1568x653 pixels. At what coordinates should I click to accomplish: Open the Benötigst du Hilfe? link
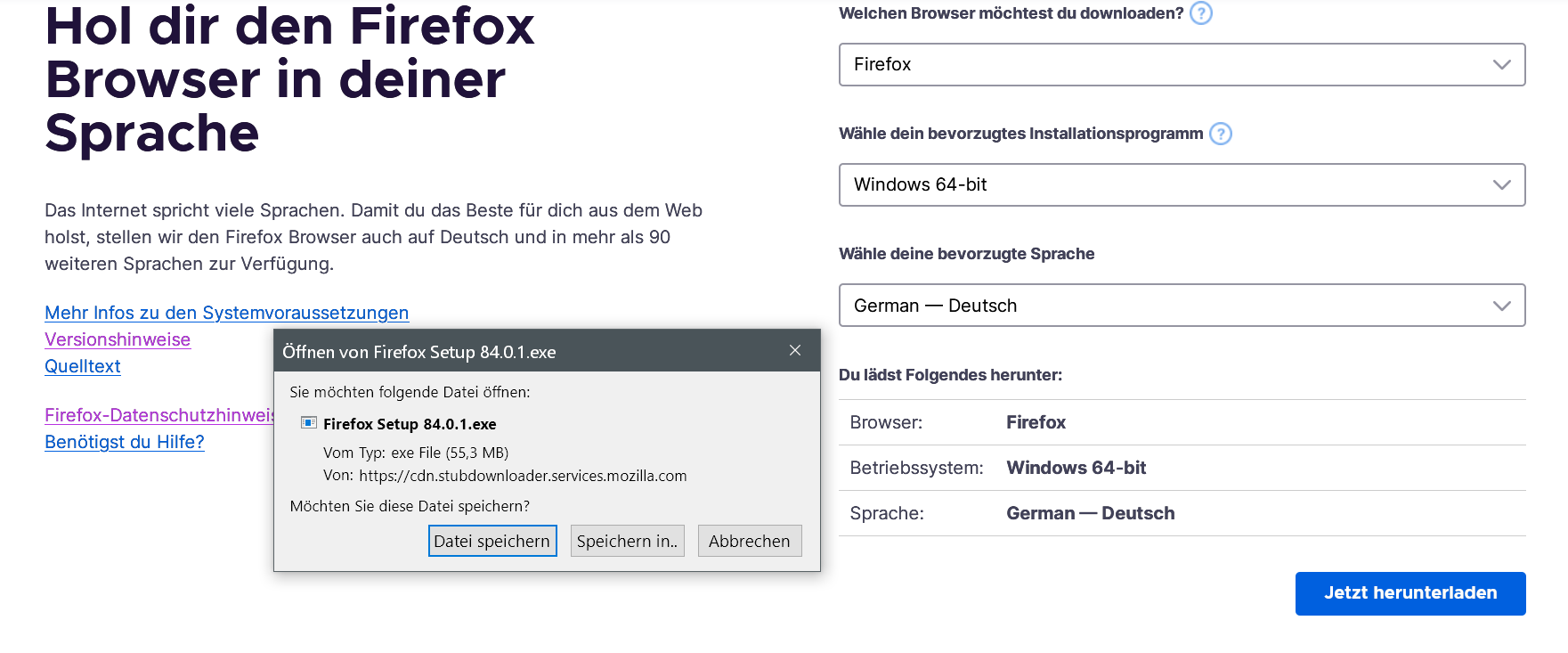125,442
